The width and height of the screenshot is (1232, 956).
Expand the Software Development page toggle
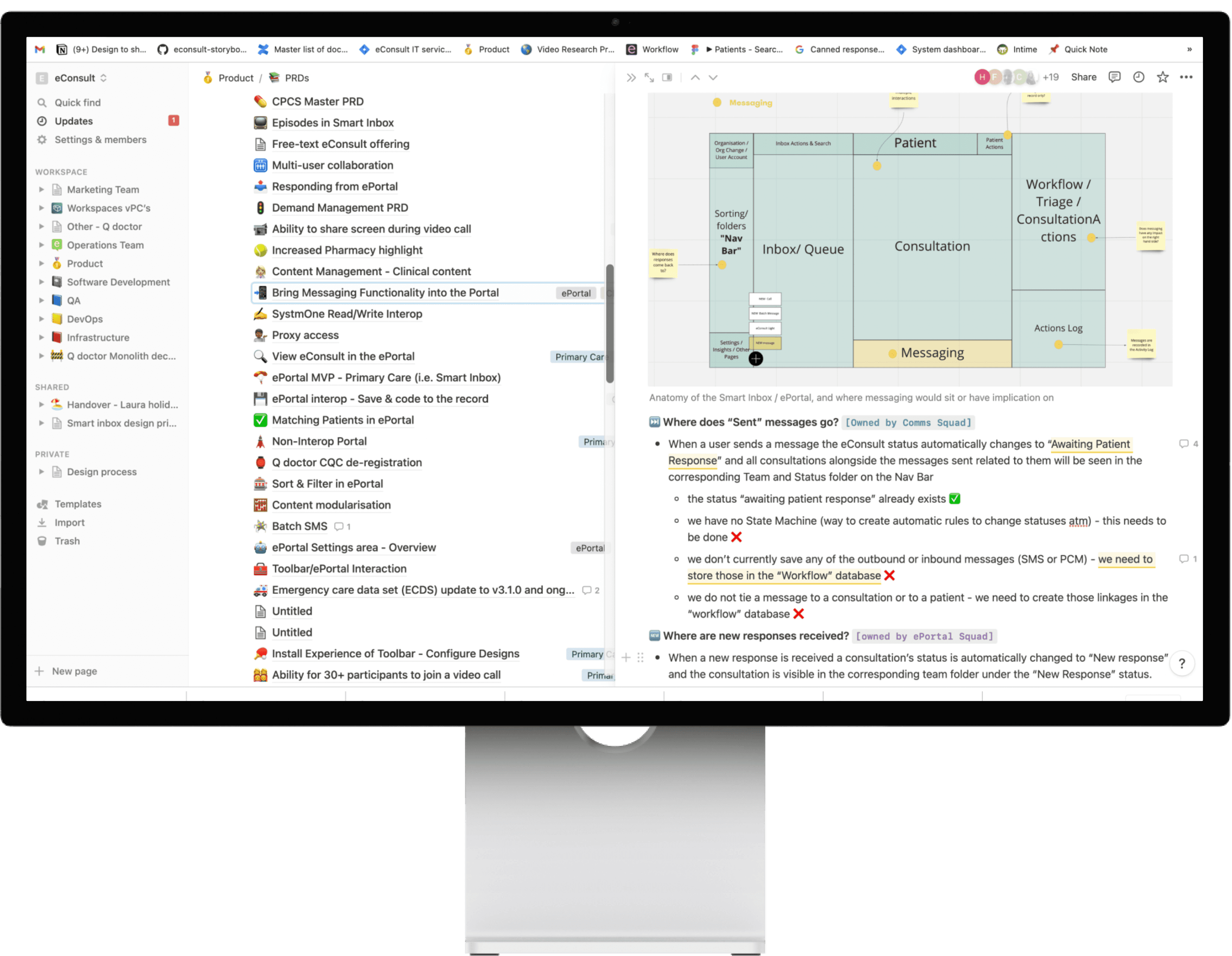(41, 282)
